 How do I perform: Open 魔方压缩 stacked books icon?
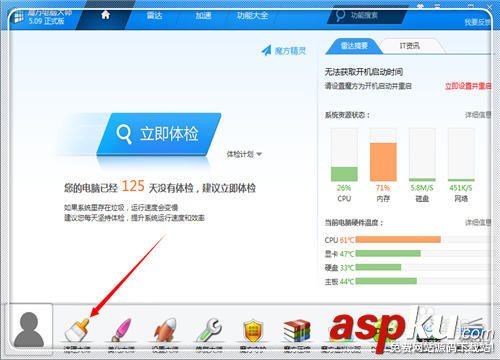coord(297,330)
